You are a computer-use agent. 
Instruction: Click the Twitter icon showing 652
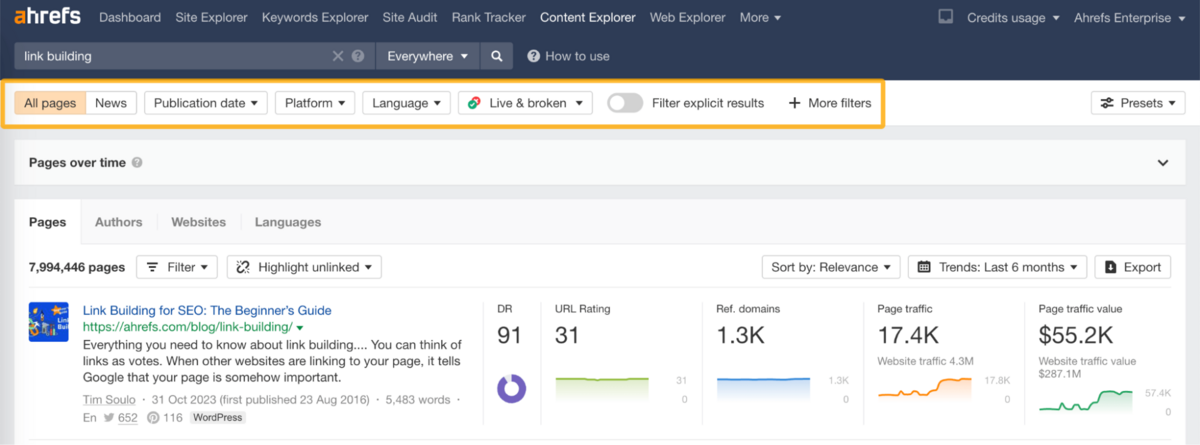(107, 417)
